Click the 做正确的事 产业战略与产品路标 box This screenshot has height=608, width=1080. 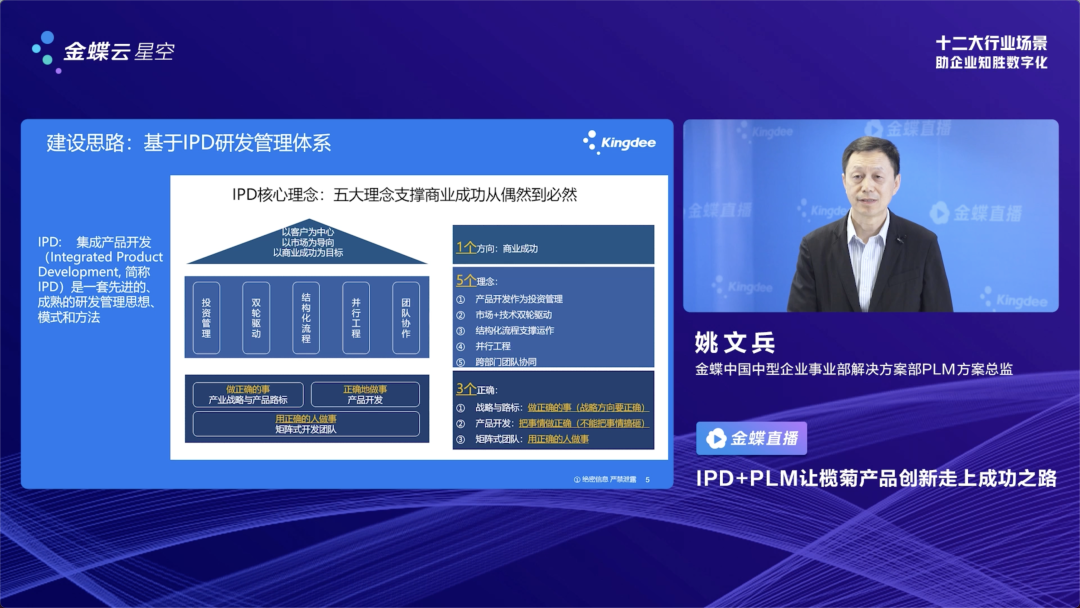[x=248, y=395]
